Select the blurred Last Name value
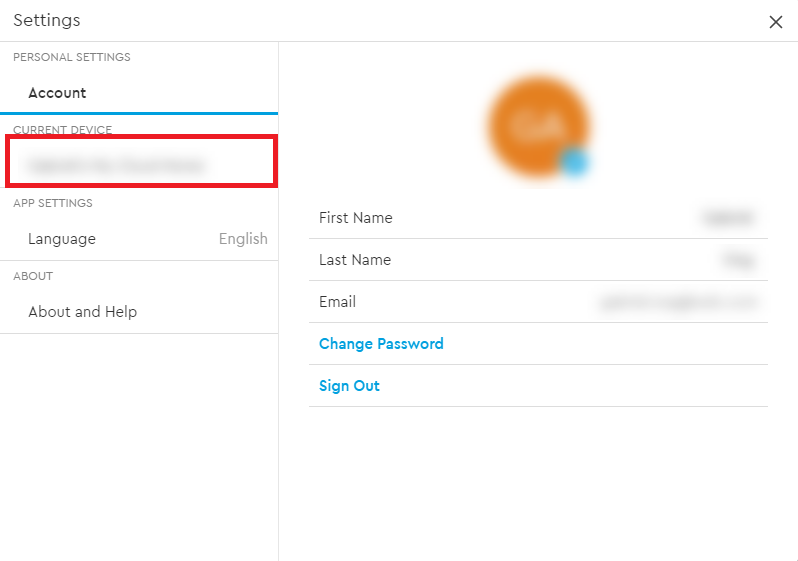798x561 pixels. pos(737,260)
